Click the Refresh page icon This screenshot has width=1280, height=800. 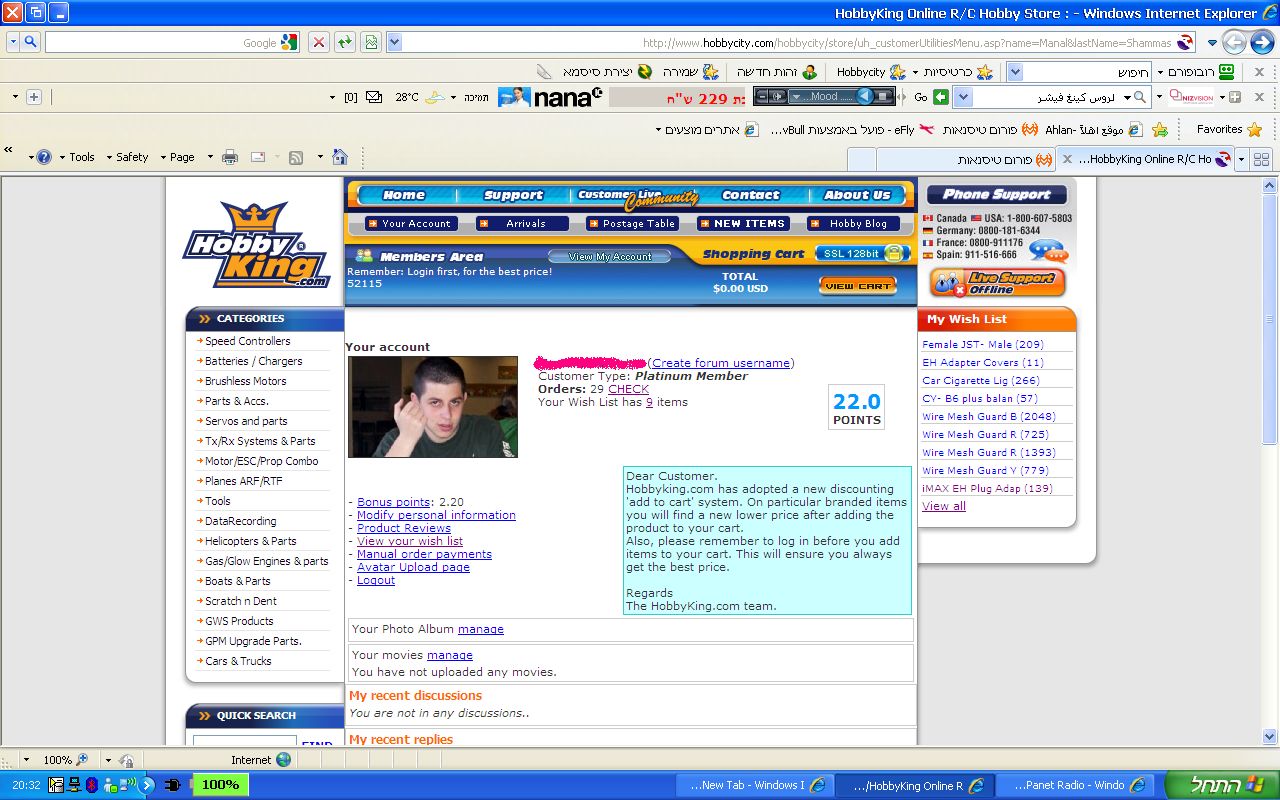coord(344,42)
